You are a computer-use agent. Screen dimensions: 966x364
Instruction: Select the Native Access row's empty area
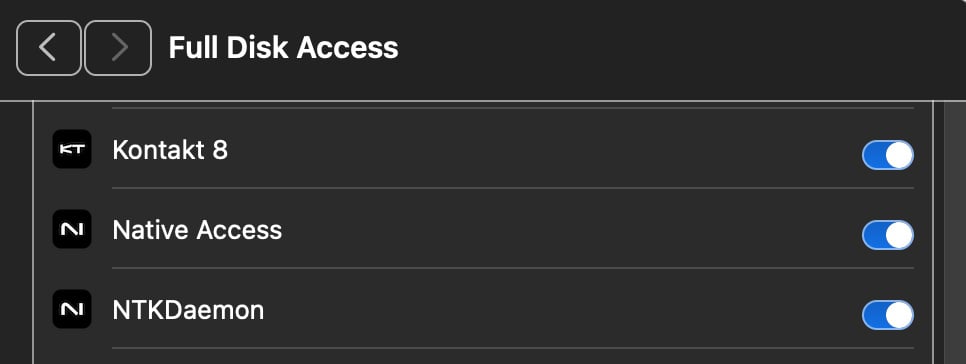point(570,230)
